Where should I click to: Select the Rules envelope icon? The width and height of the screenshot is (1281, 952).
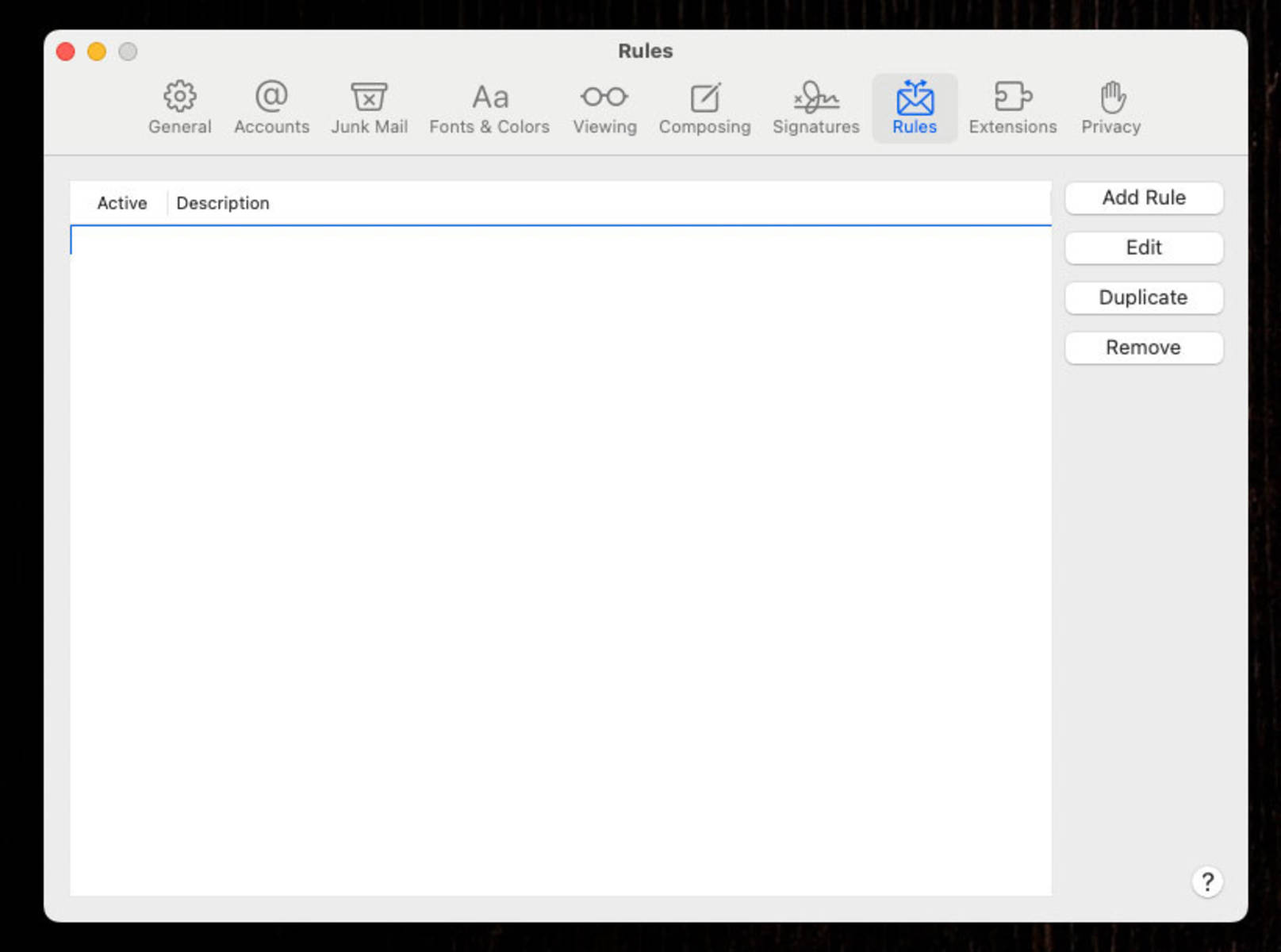[915, 108]
